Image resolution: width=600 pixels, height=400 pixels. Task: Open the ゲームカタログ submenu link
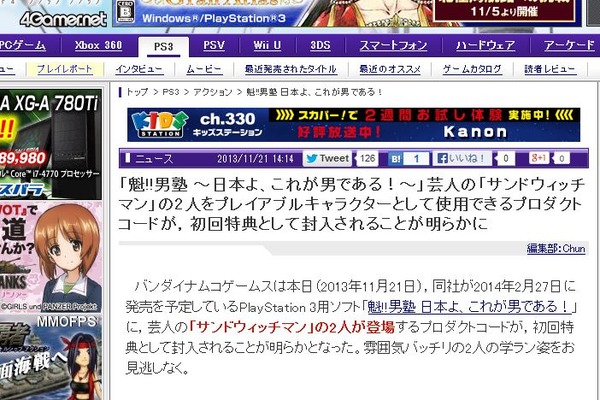[x=472, y=69]
